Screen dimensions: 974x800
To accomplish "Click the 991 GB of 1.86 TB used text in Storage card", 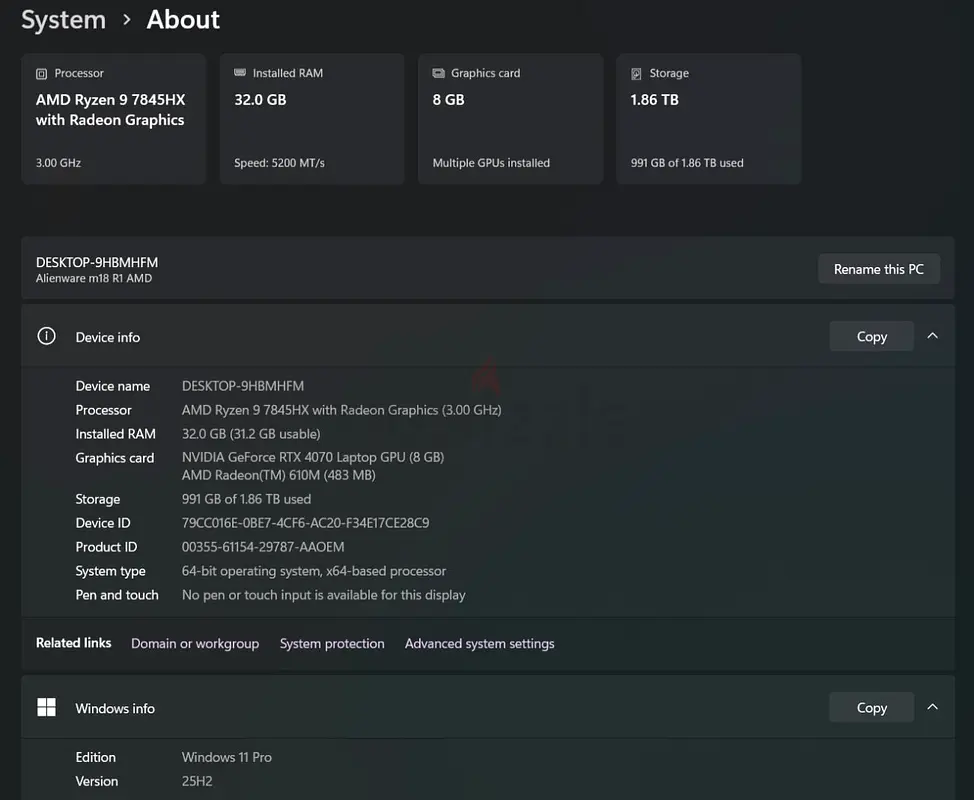I will [x=686, y=163].
